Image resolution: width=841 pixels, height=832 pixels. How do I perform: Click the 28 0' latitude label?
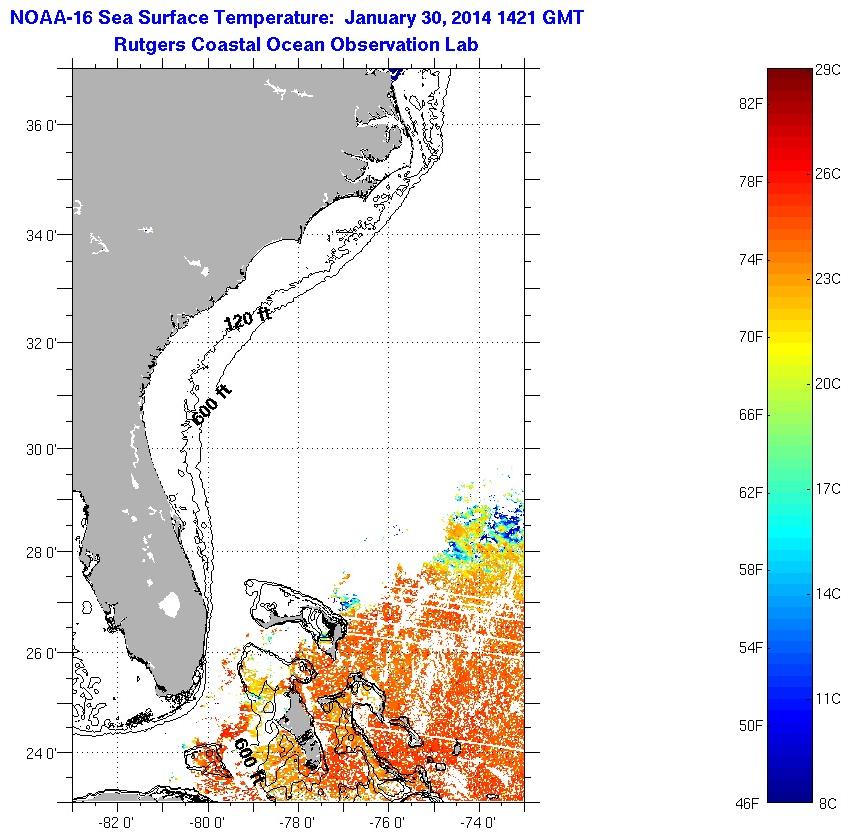tap(41, 552)
